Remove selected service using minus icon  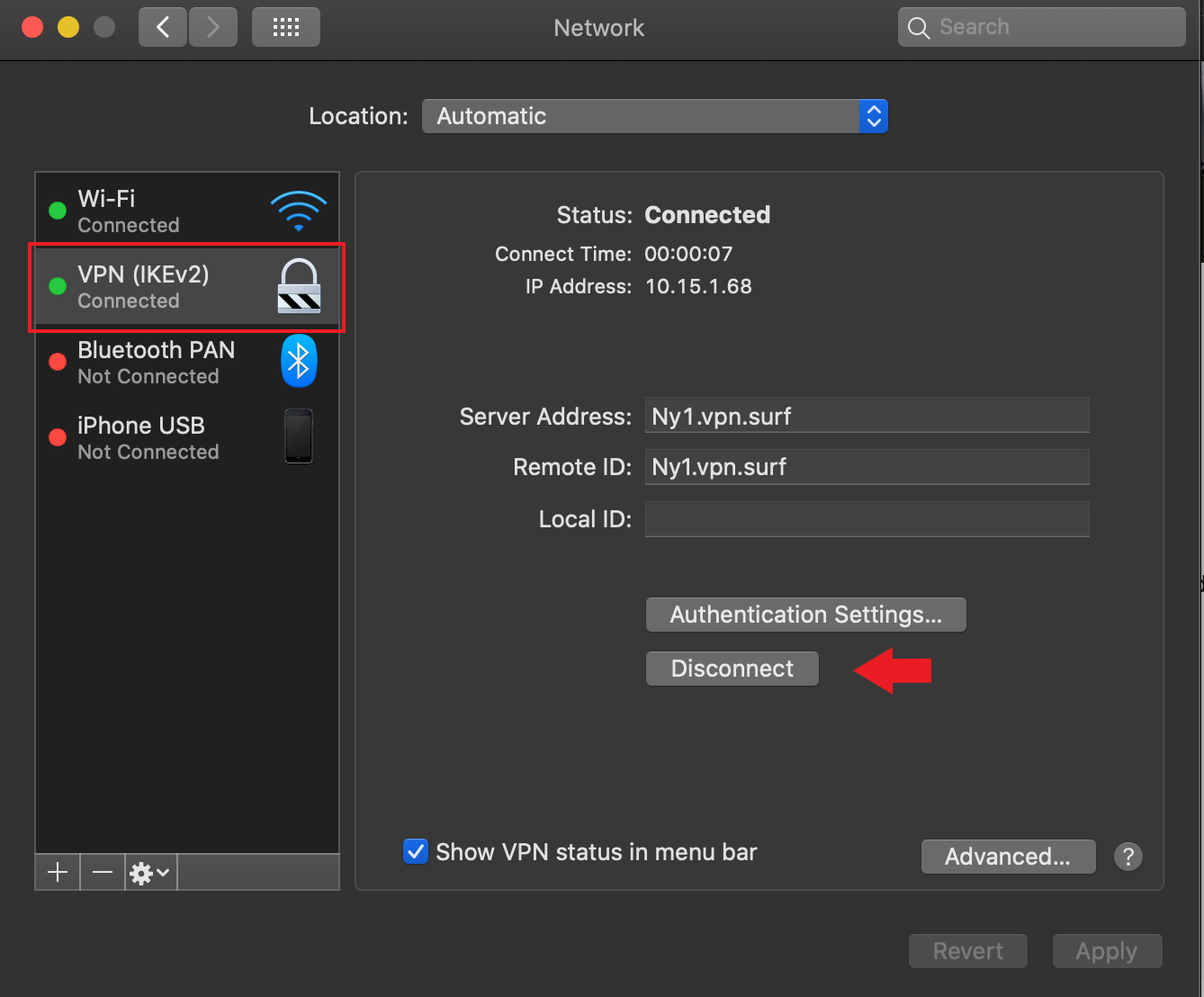[102, 872]
